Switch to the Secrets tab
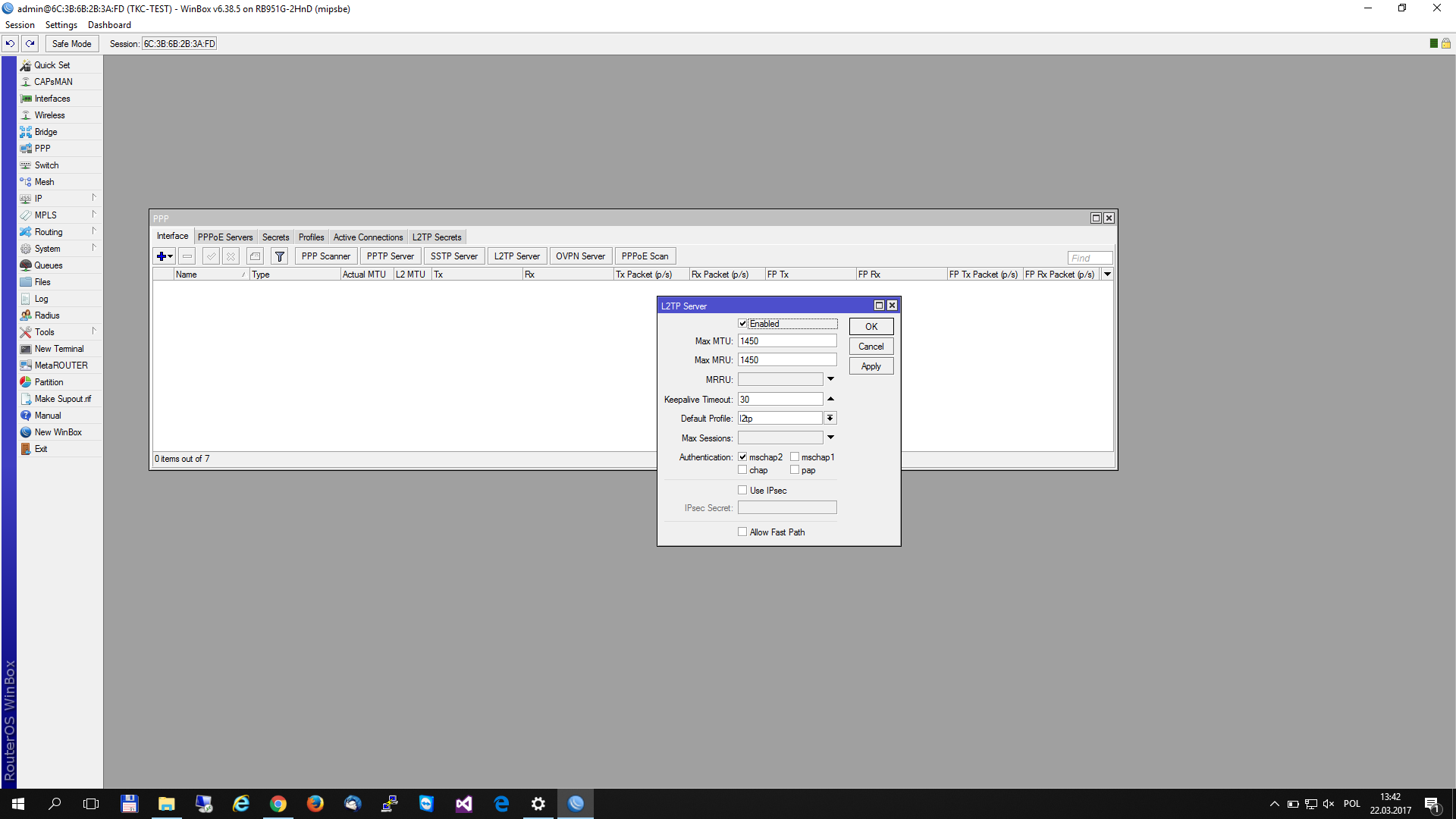 [x=275, y=237]
